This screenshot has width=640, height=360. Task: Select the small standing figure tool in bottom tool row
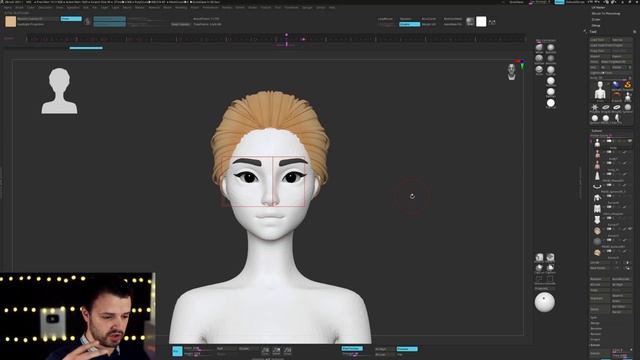tap(617, 118)
